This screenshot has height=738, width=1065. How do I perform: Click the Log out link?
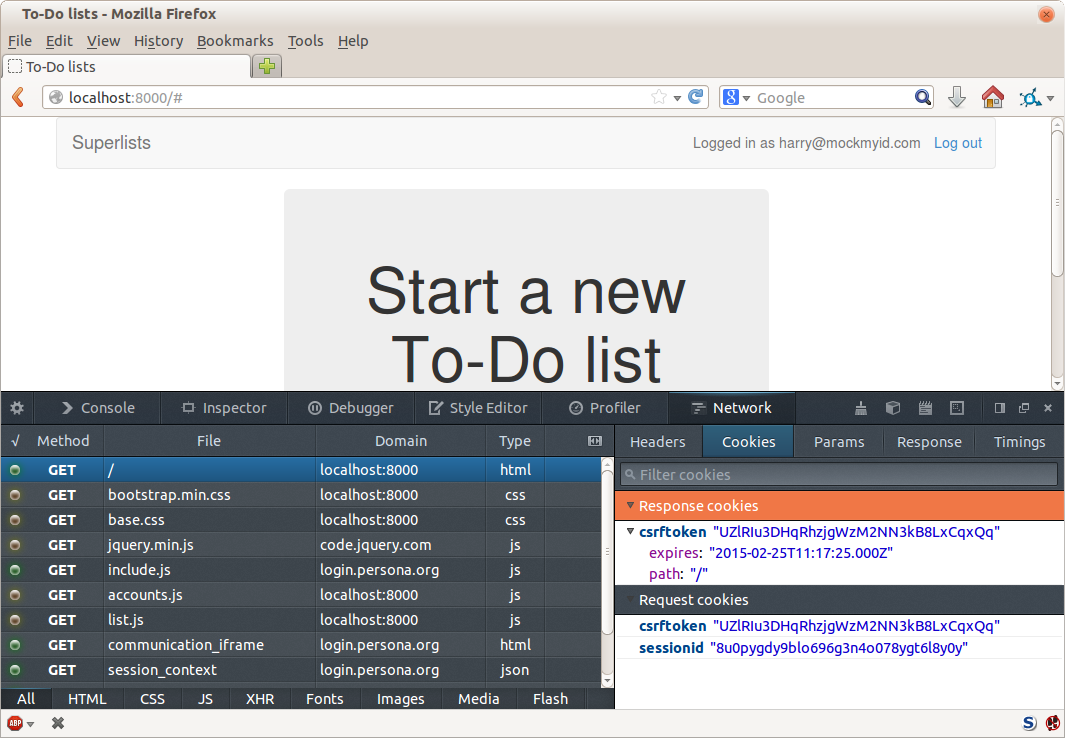point(957,143)
